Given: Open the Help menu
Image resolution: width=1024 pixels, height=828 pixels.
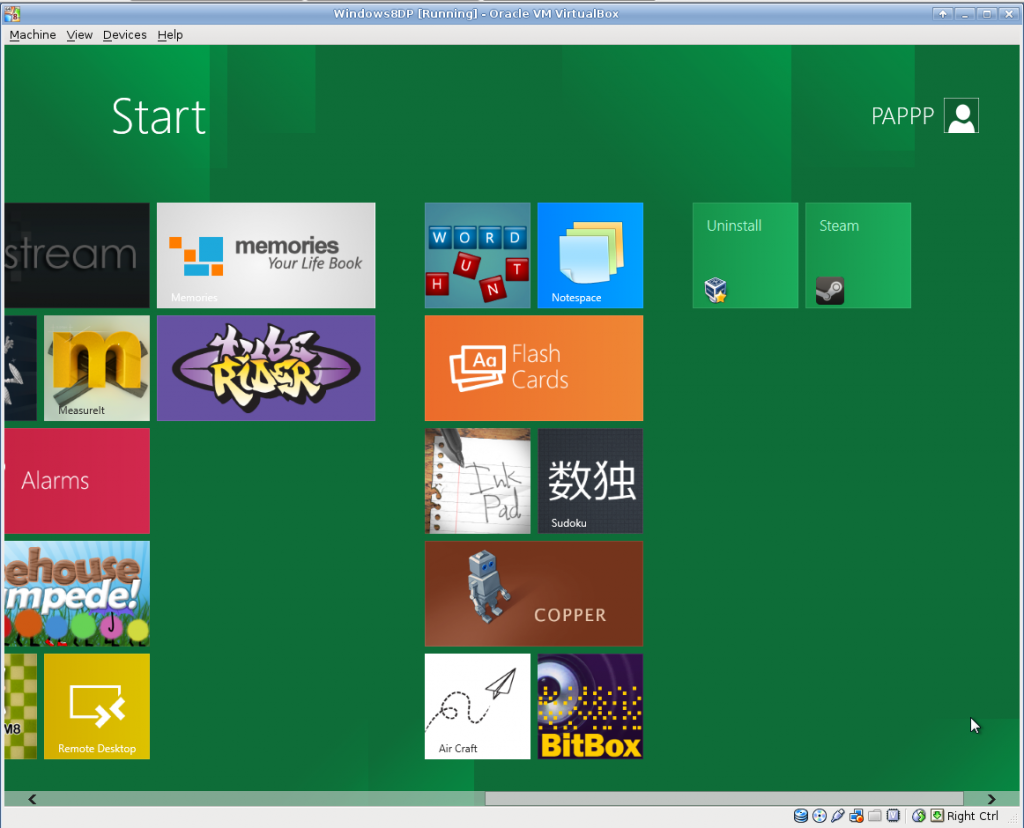Looking at the screenshot, I should (170, 35).
